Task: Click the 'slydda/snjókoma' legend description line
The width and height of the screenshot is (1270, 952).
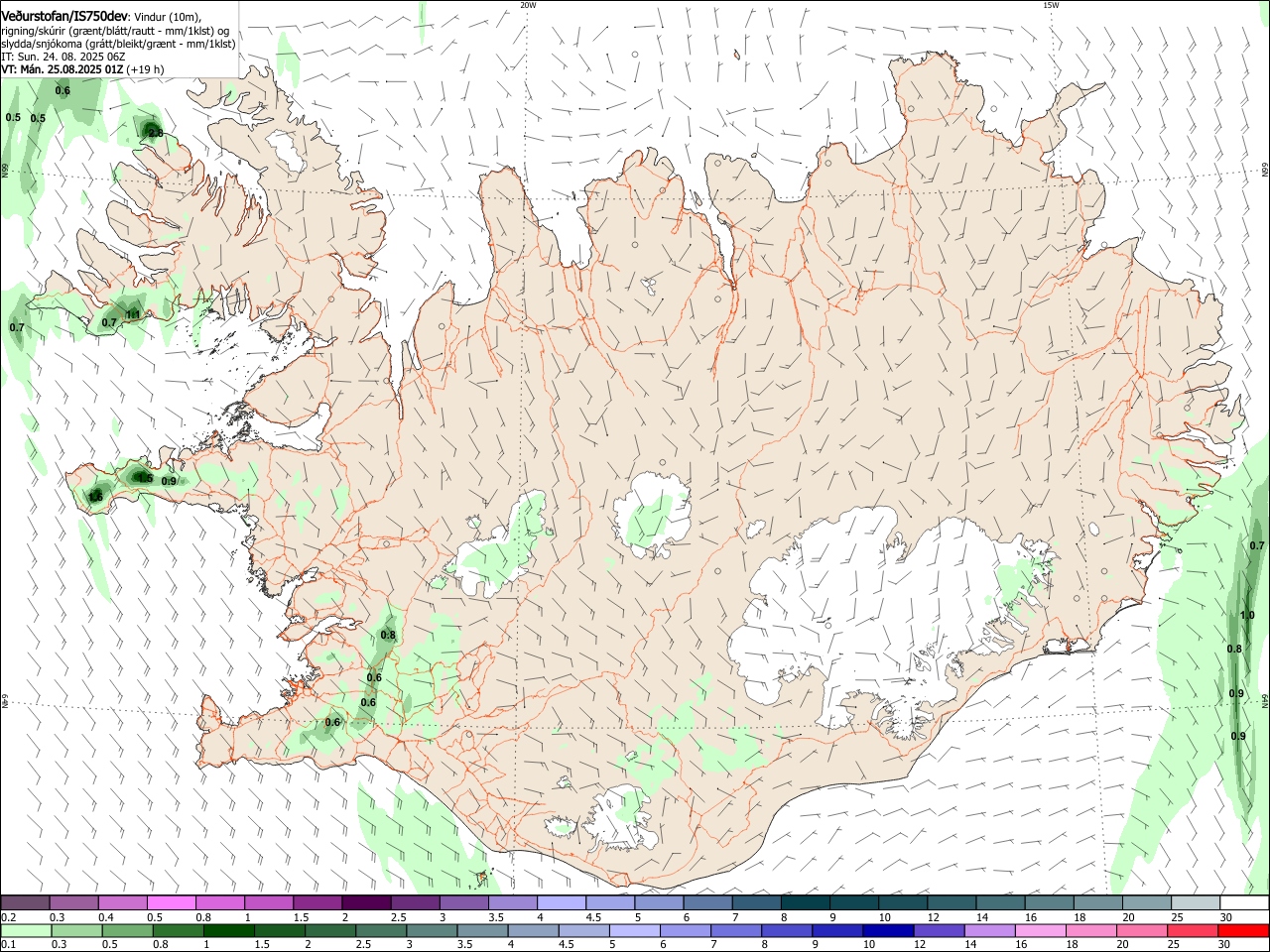Action: [x=118, y=44]
